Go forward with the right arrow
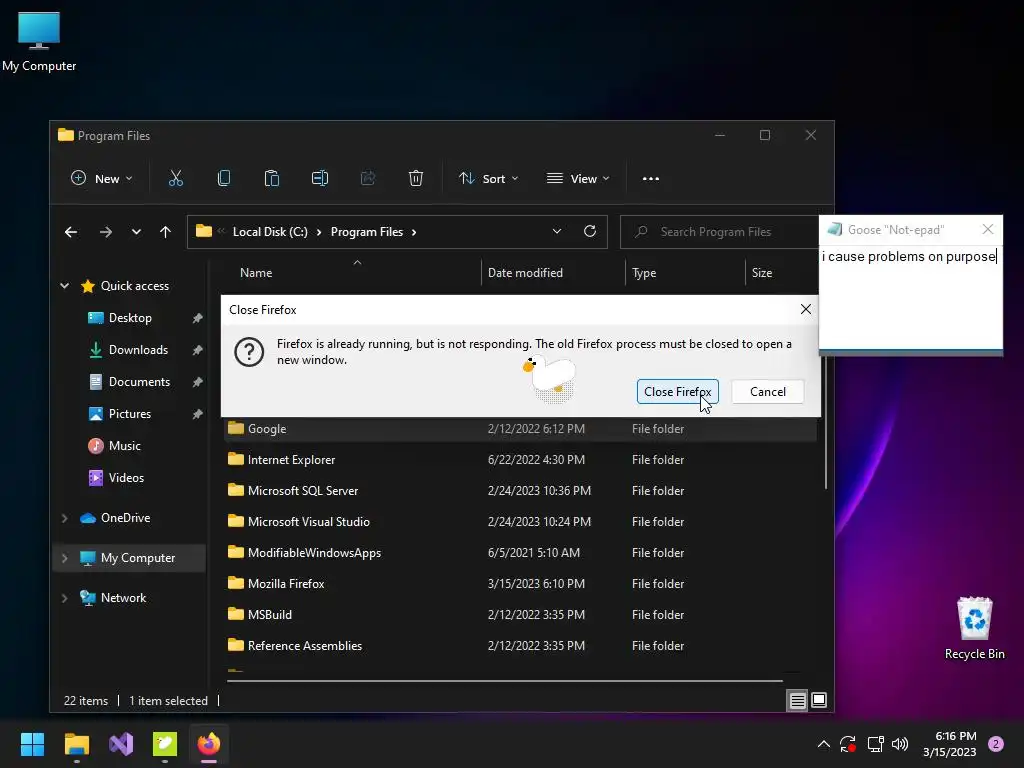This screenshot has width=1024, height=768. pos(106,232)
